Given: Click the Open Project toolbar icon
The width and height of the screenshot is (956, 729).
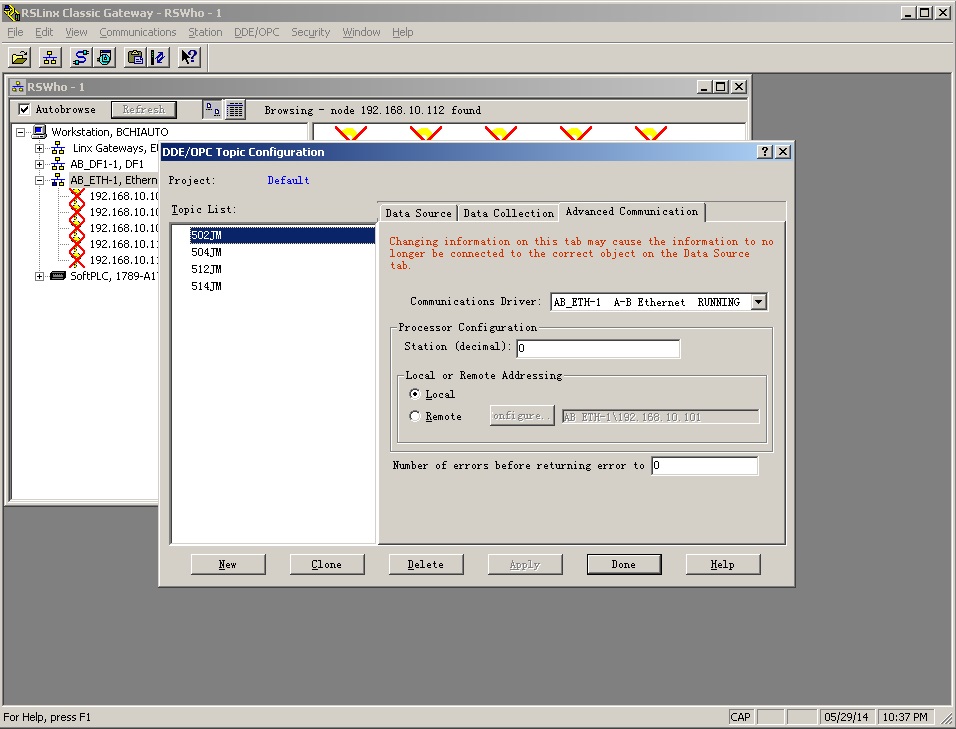Looking at the screenshot, I should pos(20,58).
